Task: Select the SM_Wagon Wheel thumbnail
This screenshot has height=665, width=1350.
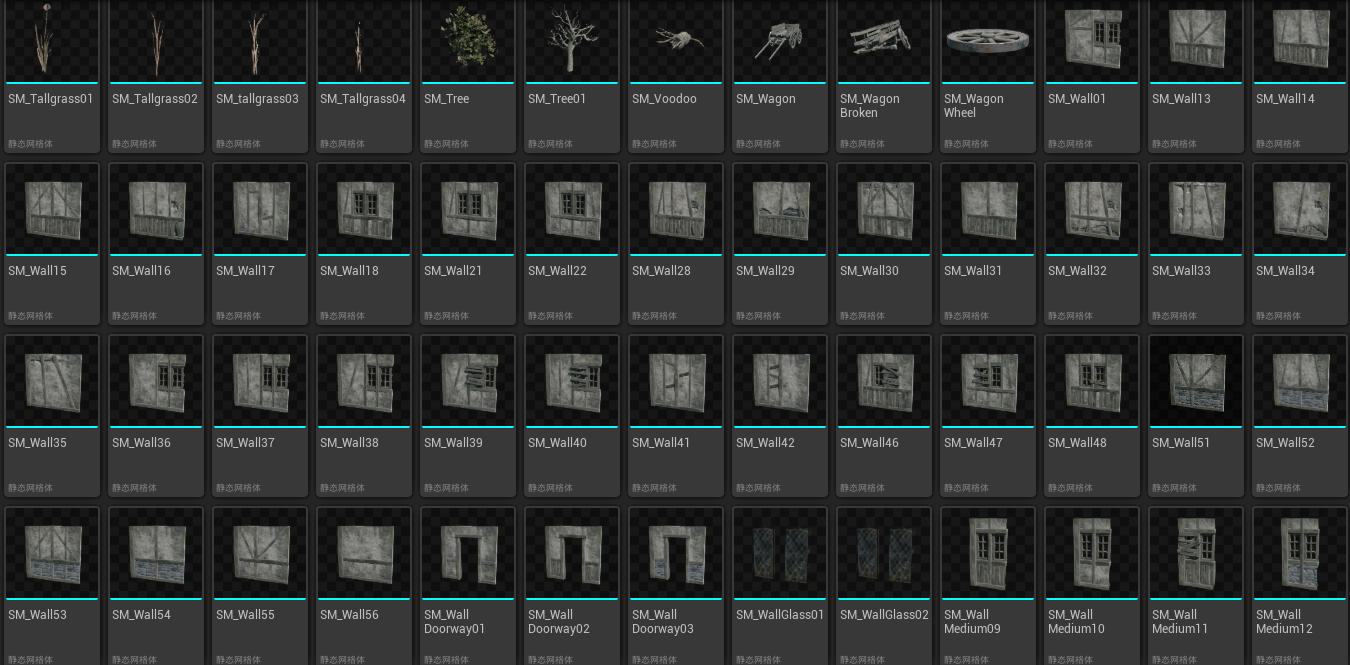Action: [988, 41]
